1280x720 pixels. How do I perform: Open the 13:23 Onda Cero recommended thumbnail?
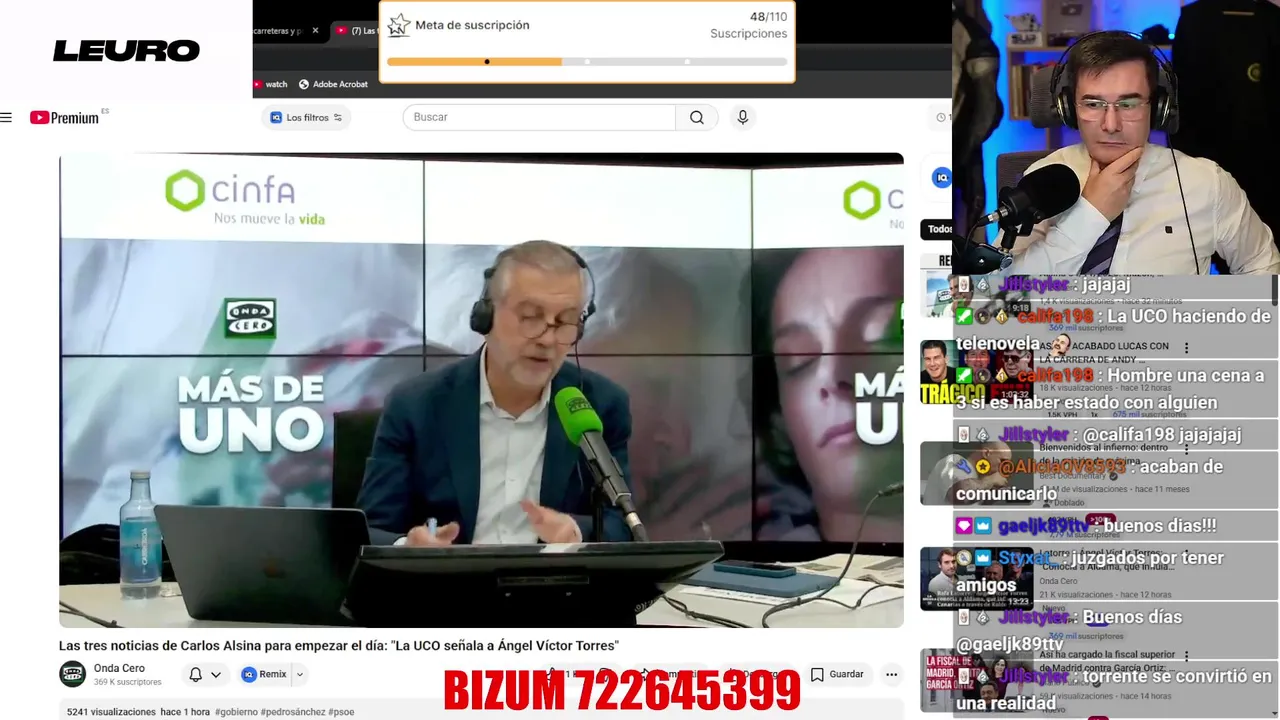pyautogui.click(x=976, y=578)
